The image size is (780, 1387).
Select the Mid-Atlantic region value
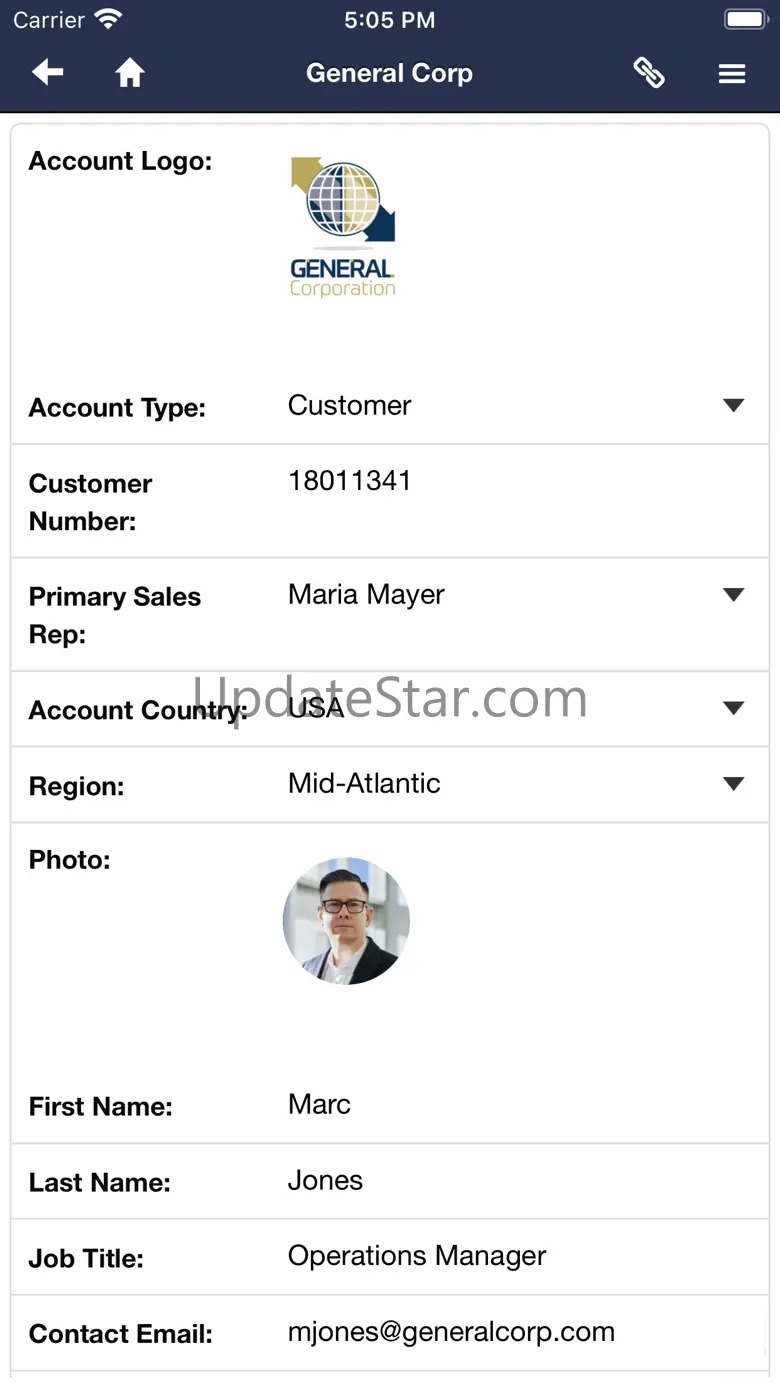pyautogui.click(x=364, y=783)
